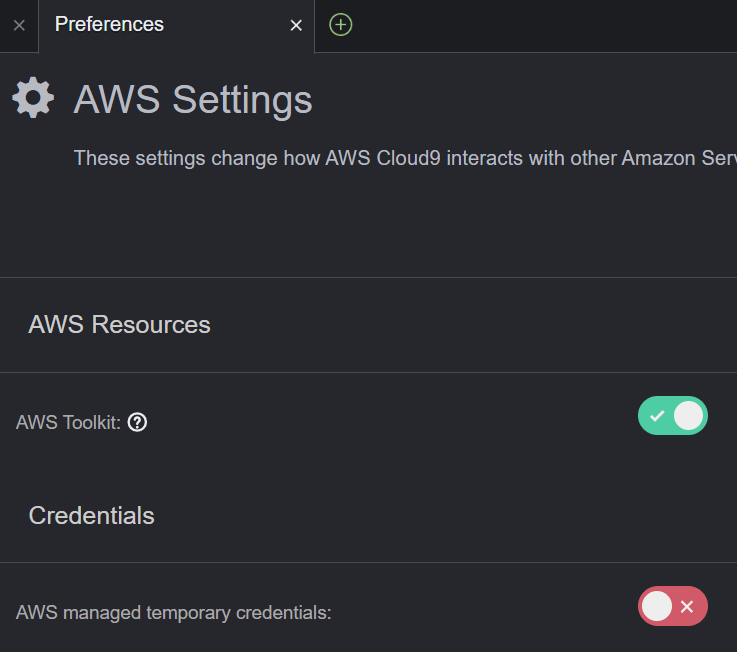Open a new tab with the plus icon
Screen dimensions: 737x652
[340, 25]
